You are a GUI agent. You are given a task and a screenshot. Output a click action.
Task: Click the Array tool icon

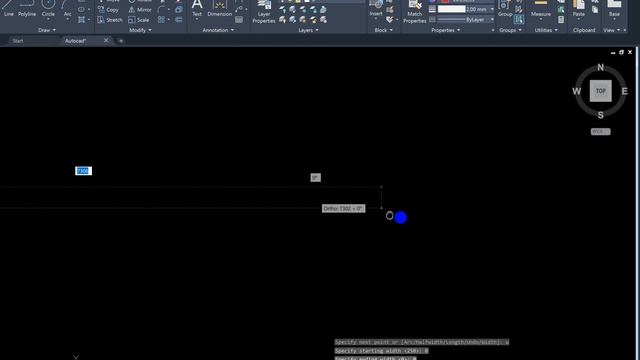pos(162,20)
